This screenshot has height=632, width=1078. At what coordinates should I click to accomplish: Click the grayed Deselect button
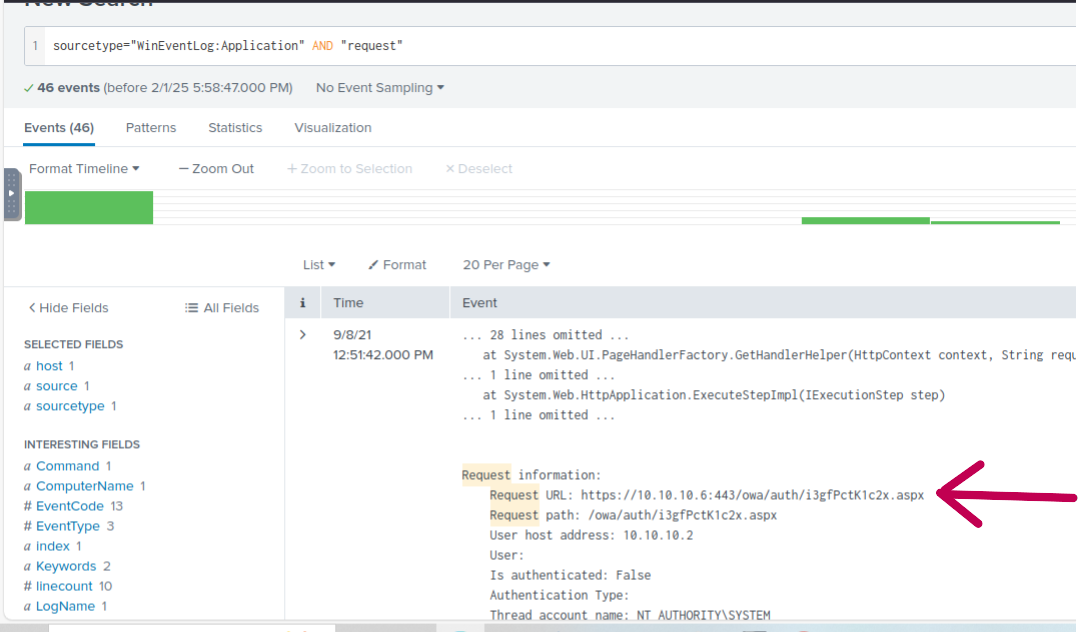(478, 168)
